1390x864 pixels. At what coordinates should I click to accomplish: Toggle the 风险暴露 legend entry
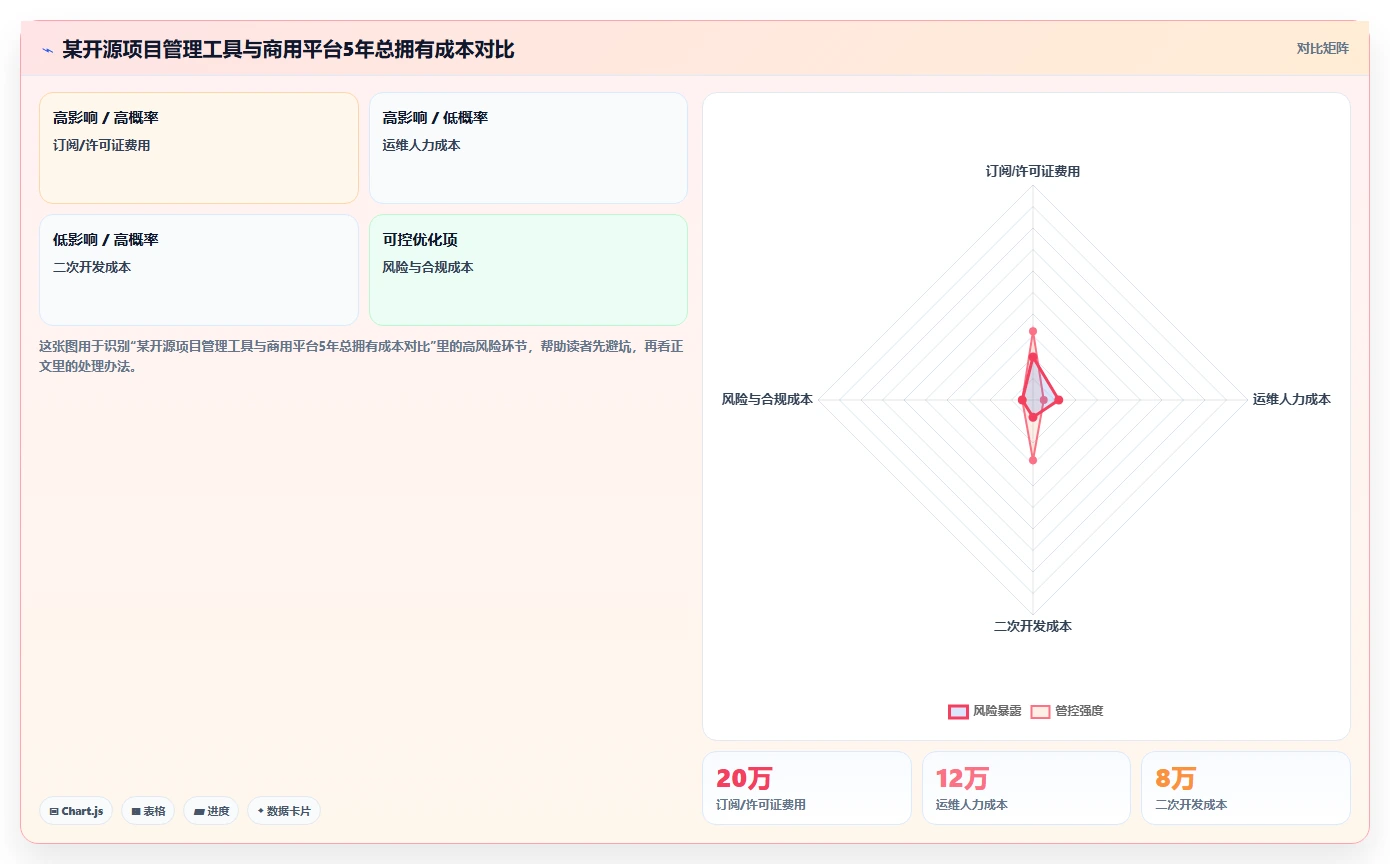coord(985,711)
